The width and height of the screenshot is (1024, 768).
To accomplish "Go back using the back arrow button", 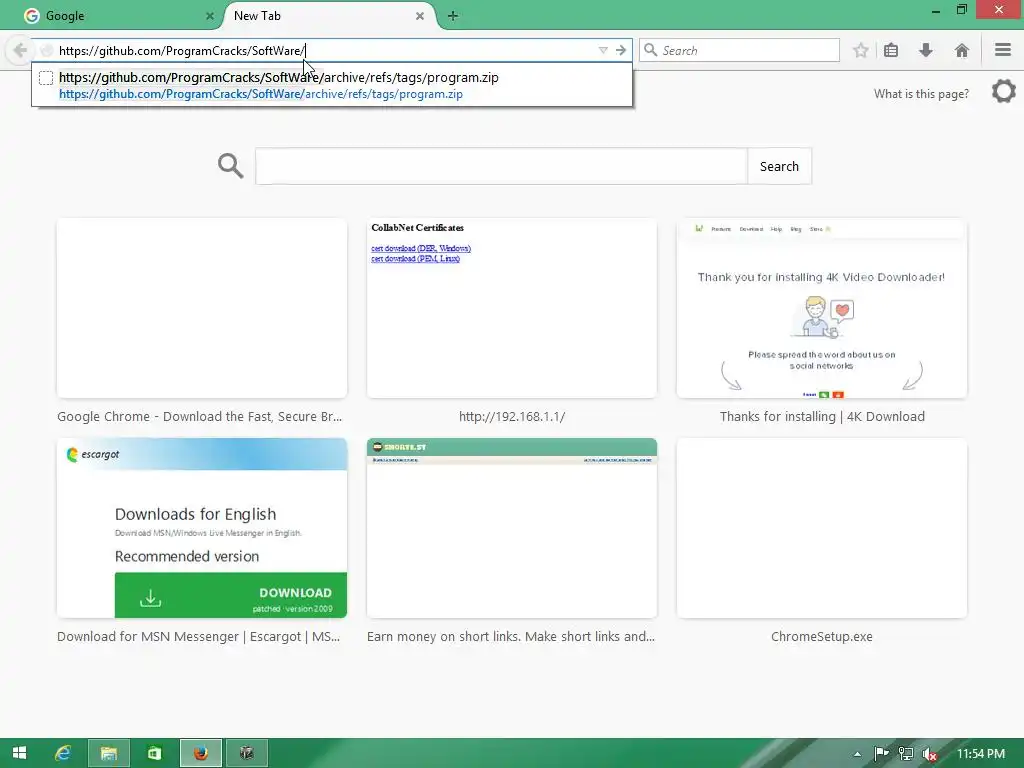I will (x=20, y=50).
